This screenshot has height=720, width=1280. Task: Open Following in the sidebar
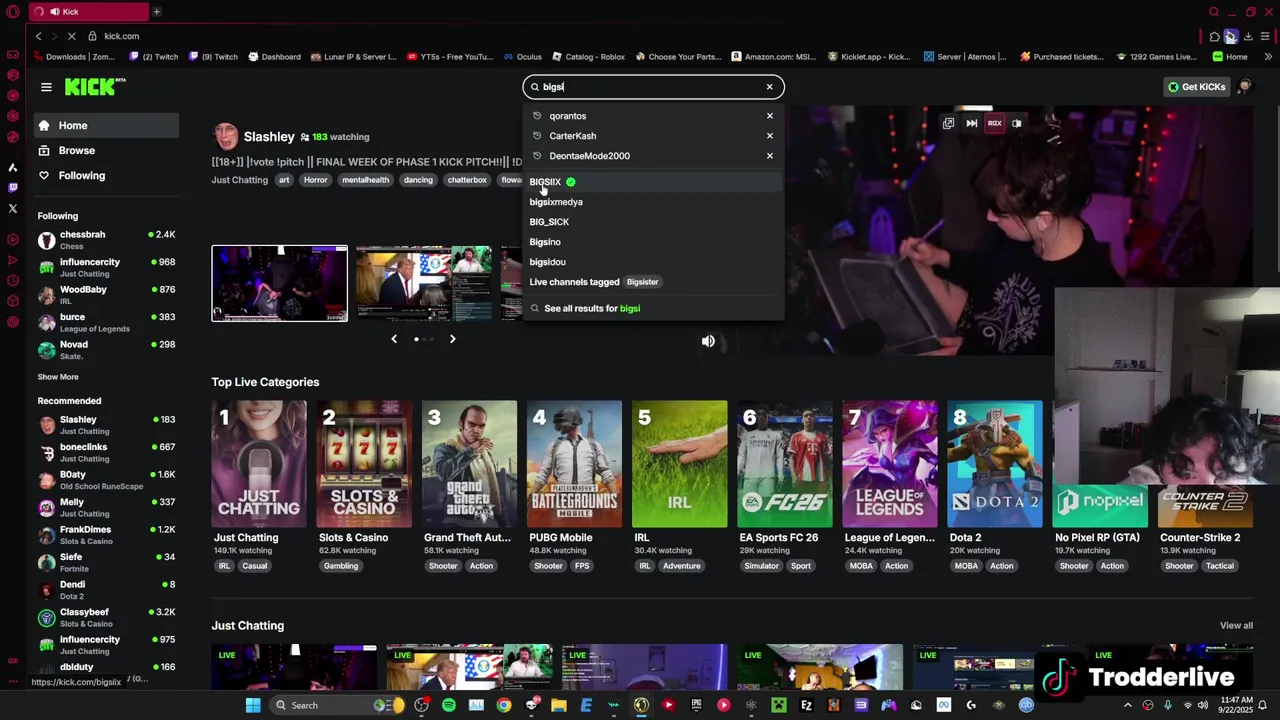click(107, 175)
